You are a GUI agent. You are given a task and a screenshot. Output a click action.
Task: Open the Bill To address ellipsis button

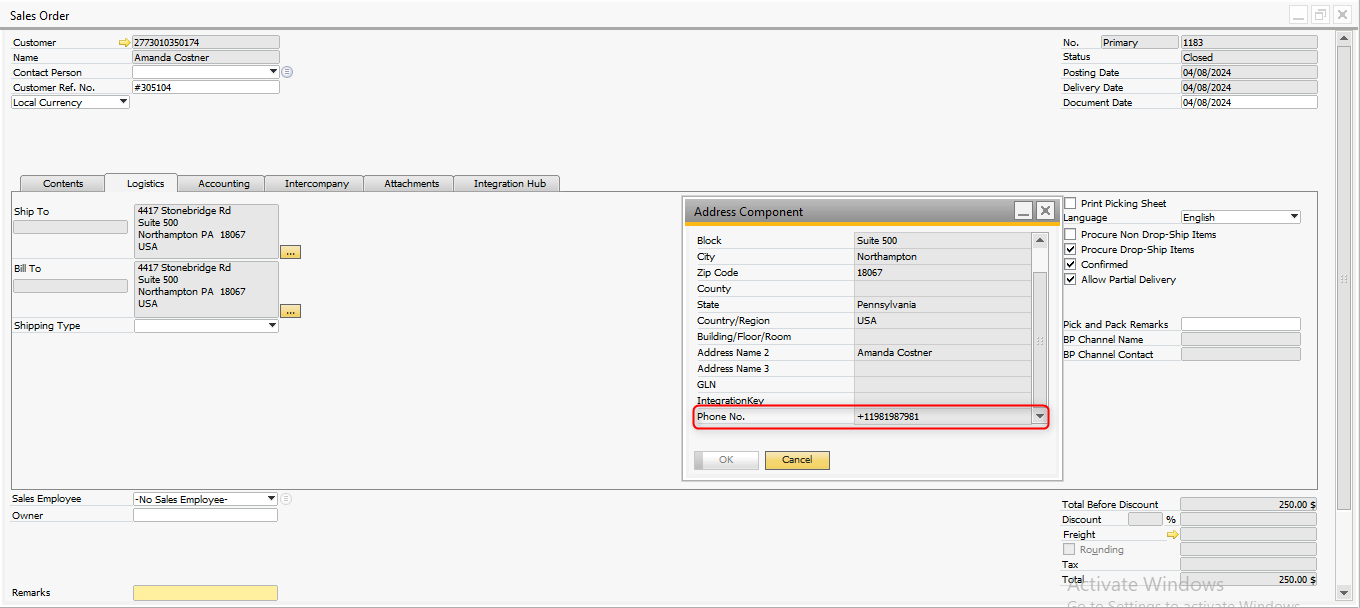[x=290, y=311]
